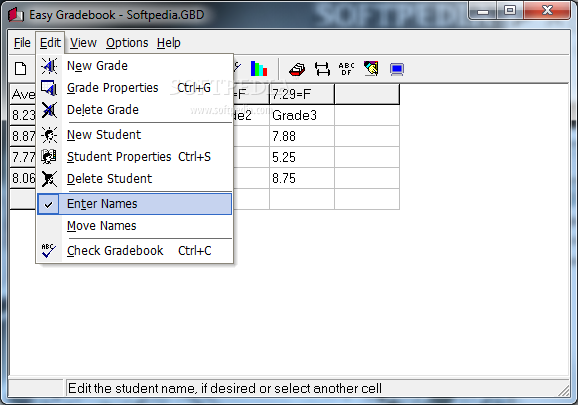Select Move Names menu entry
The width and height of the screenshot is (578, 405).
pos(135,226)
